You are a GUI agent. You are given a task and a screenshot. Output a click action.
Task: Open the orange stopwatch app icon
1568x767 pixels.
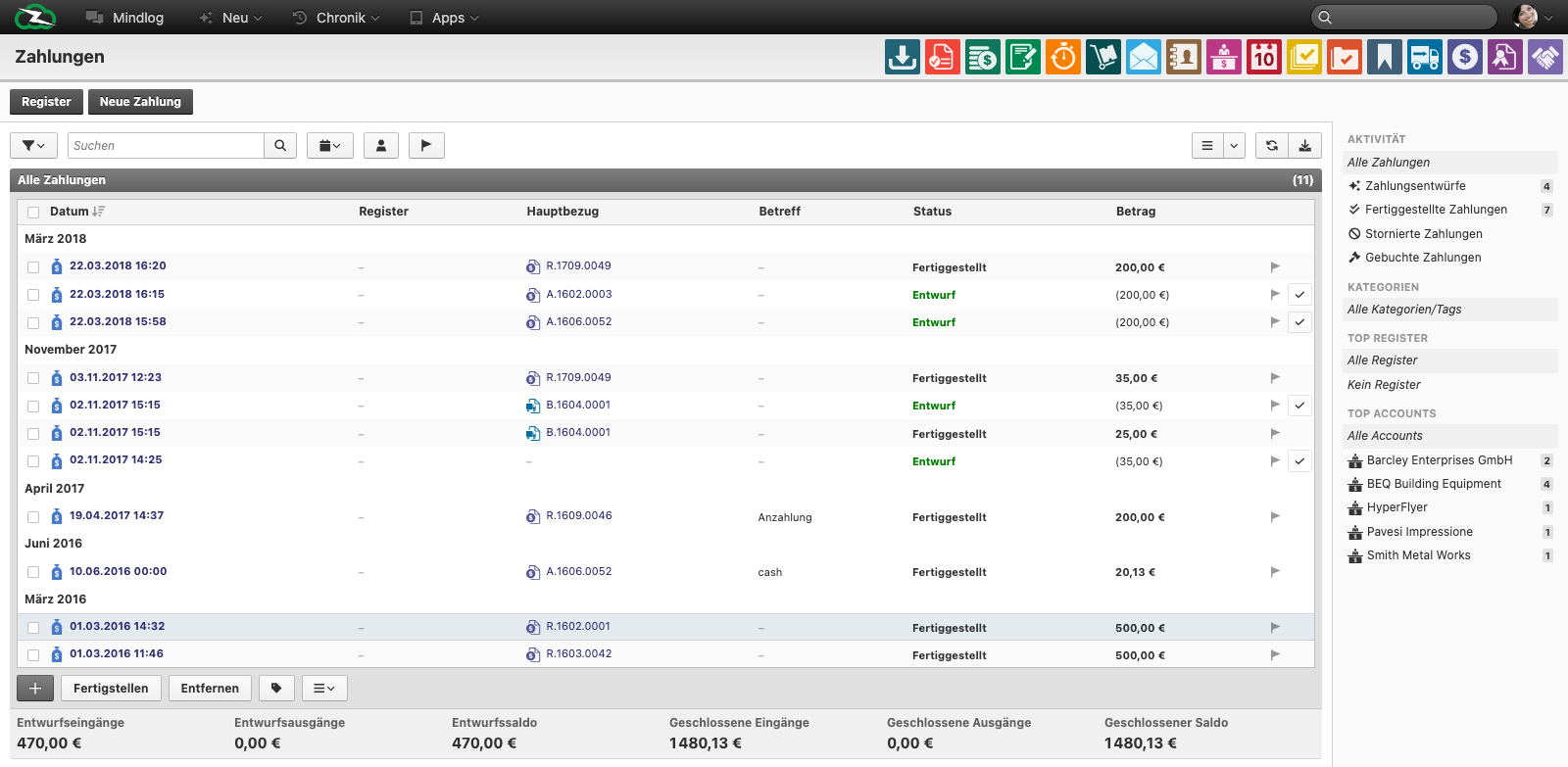1062,57
